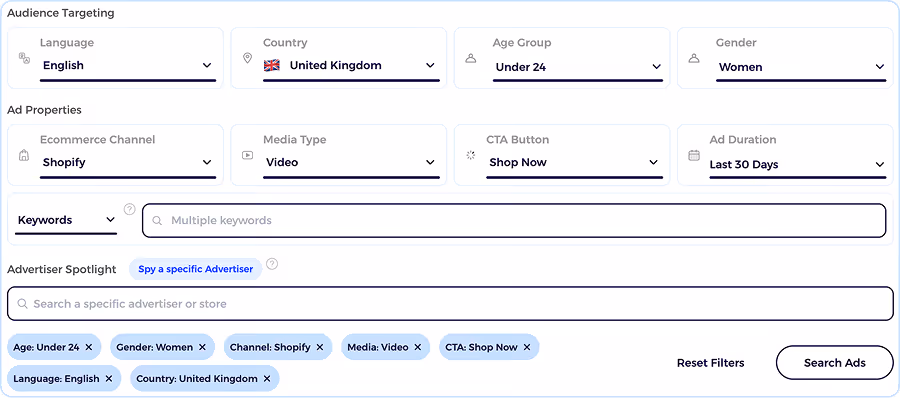Viewport: 900px width, 398px height.
Task: Click the Search Ads button
Action: click(x=835, y=362)
